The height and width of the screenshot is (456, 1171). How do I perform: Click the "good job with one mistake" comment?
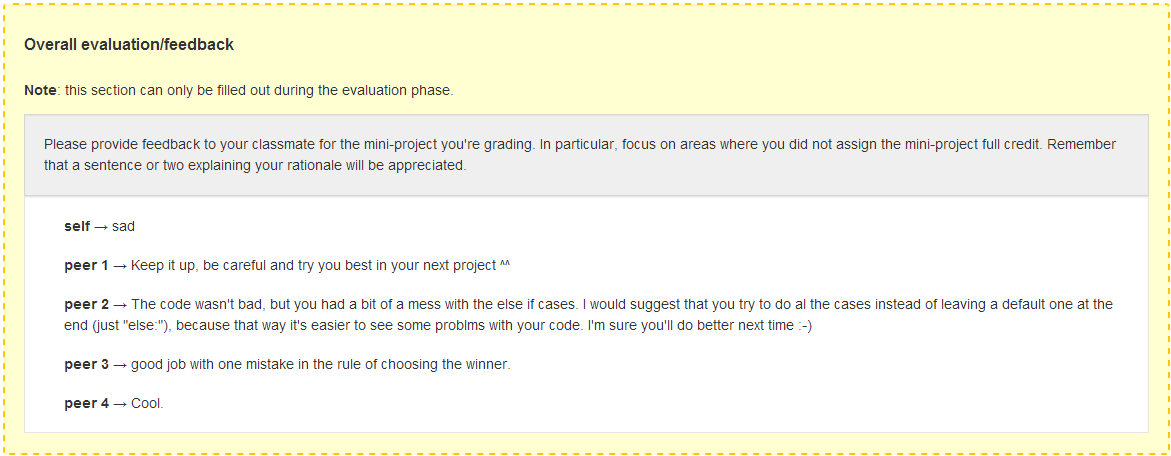(320, 365)
